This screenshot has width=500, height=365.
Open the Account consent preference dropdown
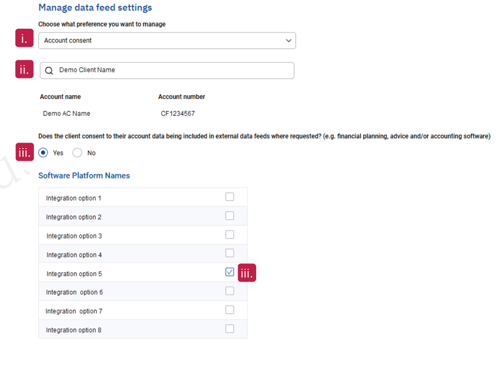point(167,41)
